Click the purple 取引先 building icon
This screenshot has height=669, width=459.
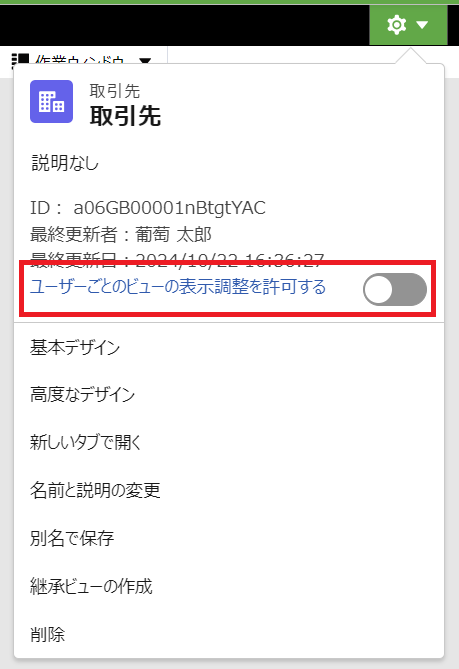[51, 102]
